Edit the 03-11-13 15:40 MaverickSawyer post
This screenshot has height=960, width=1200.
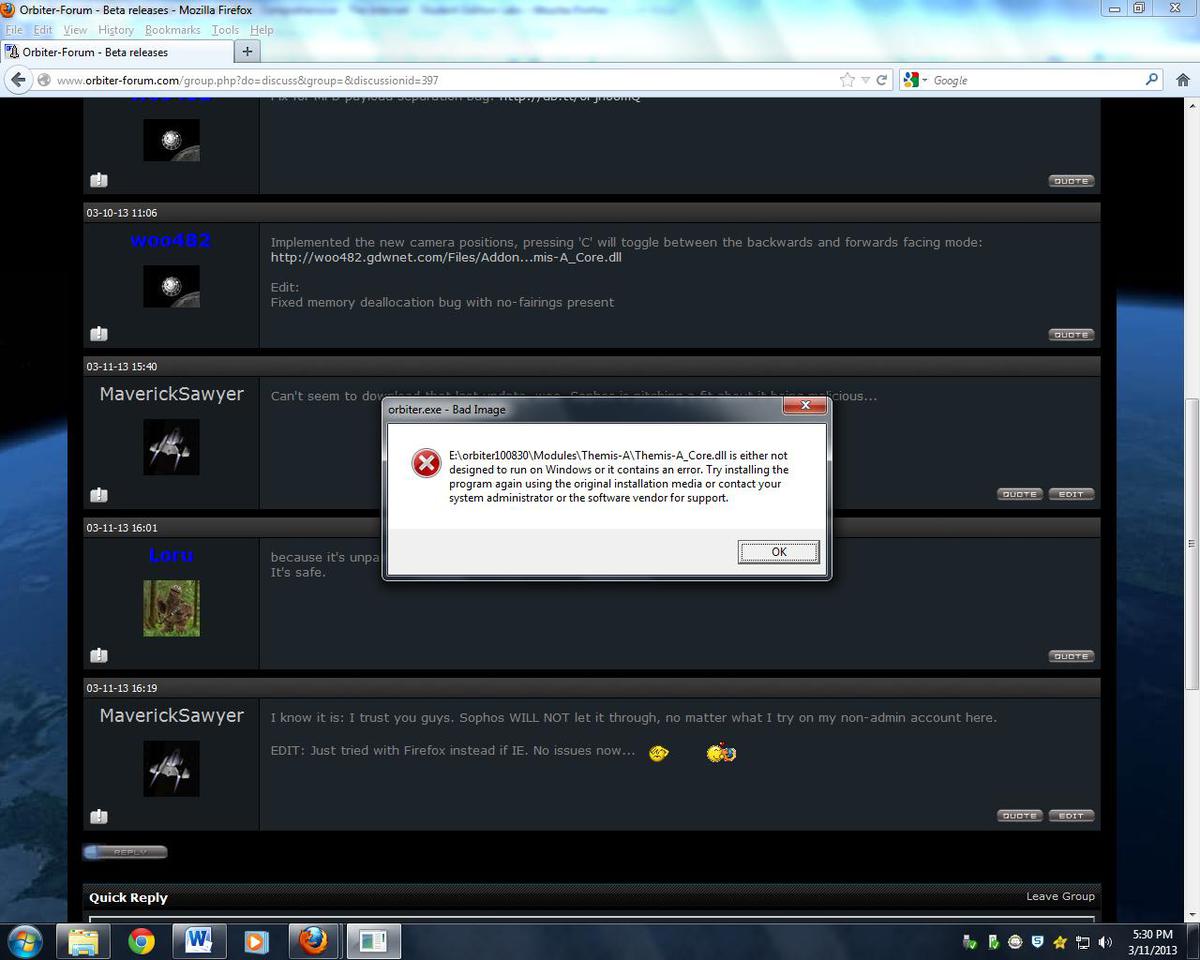click(1071, 494)
